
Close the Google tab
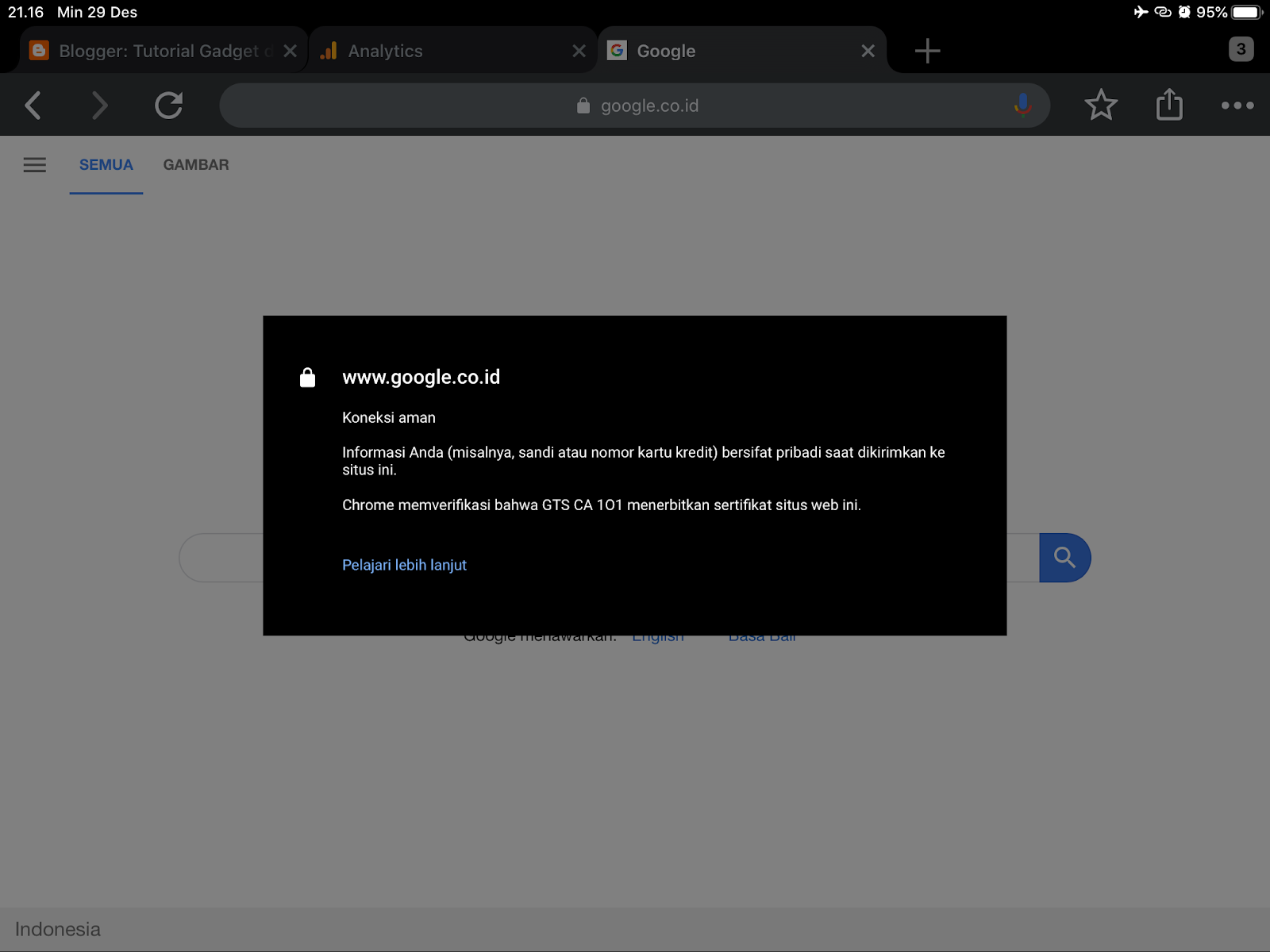868,51
